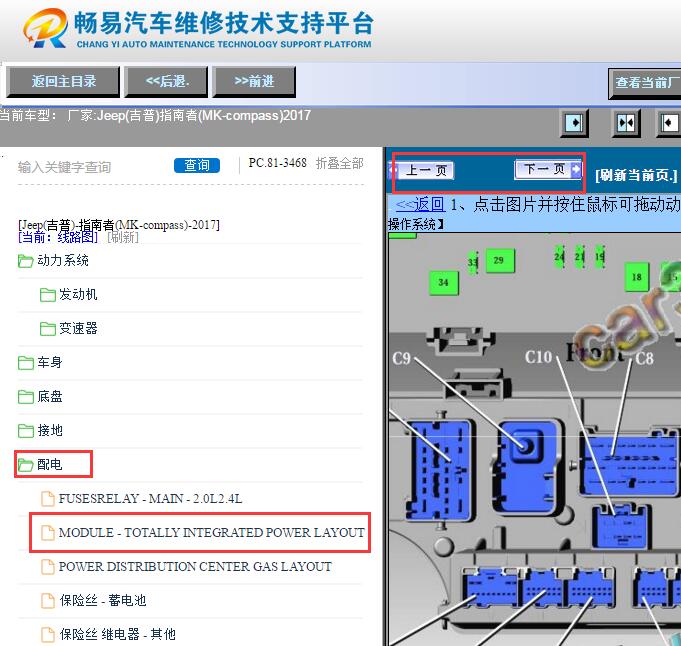Screen dimensions: 681x646
Task: Expand the 动力系统 folder
Action: pyautogui.click(x=63, y=260)
